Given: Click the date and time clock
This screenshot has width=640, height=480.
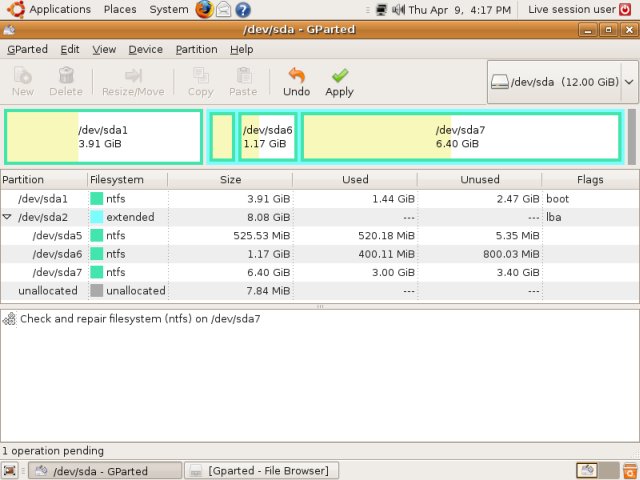Looking at the screenshot, I should tap(460, 9).
